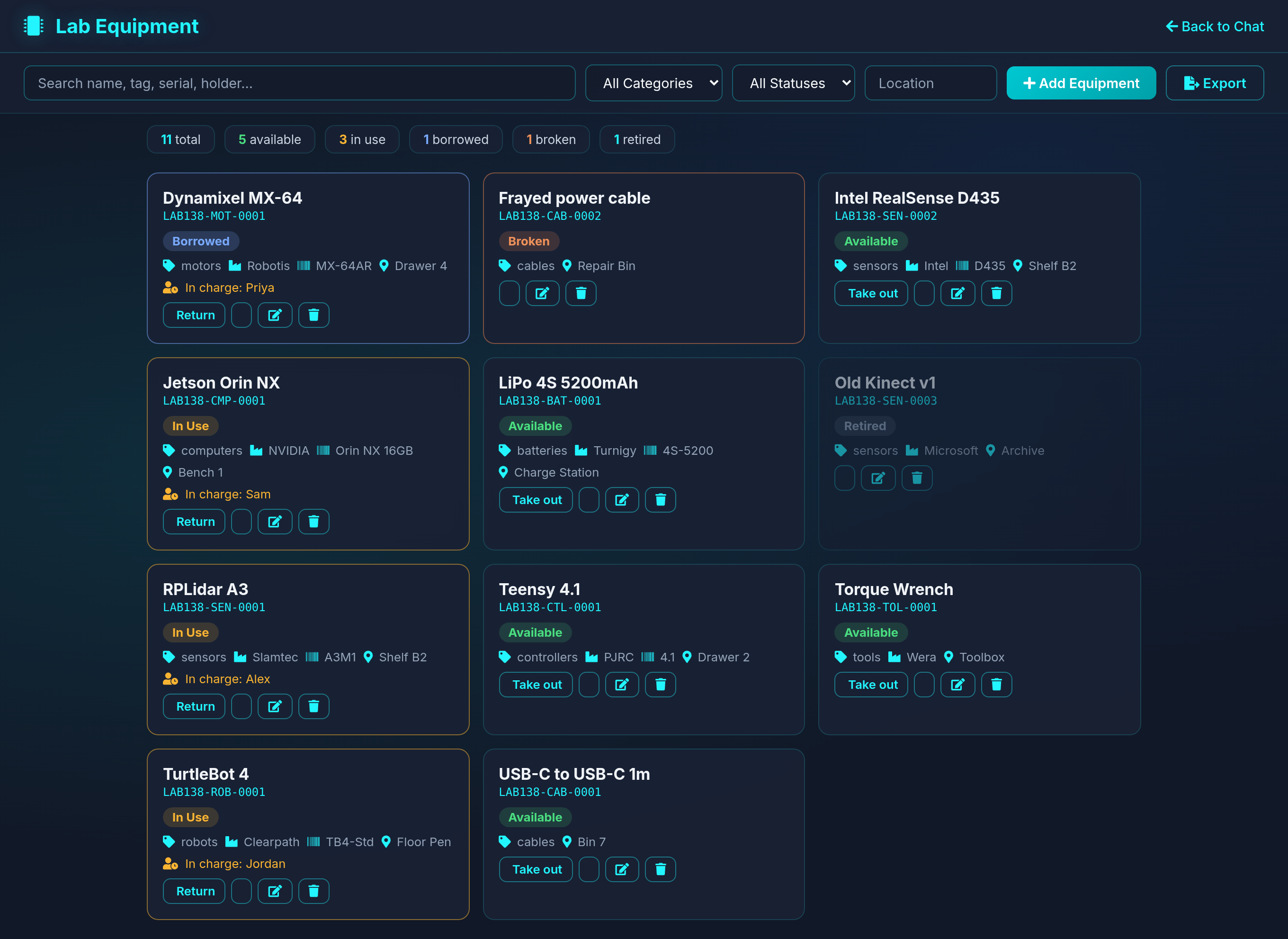Click the "Charge Station" location label
Screen dimensions: 1288x939
point(556,472)
